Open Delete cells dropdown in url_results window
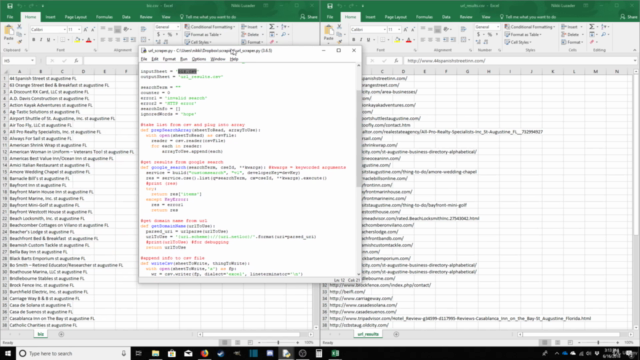 (x=582, y=35)
